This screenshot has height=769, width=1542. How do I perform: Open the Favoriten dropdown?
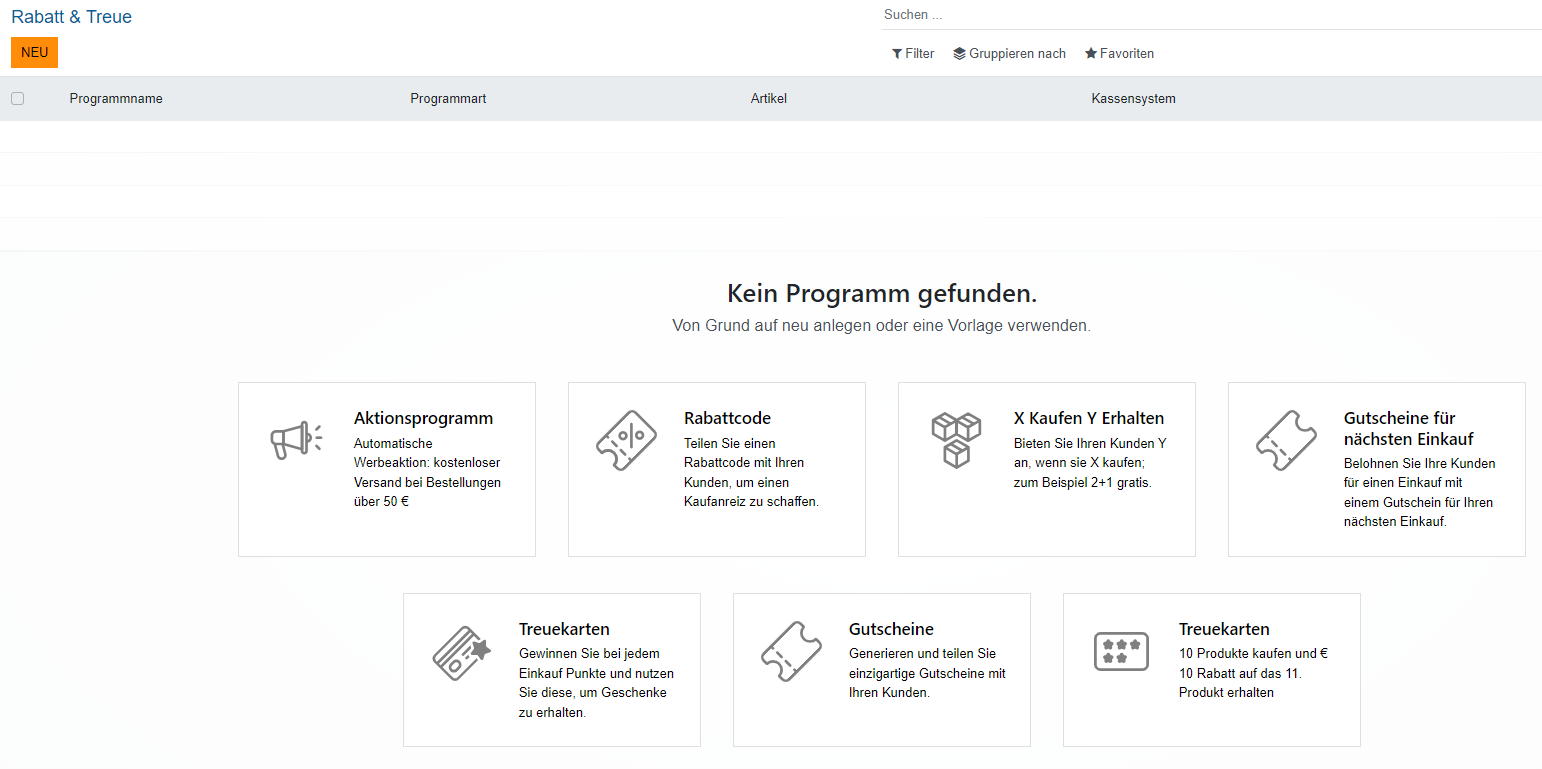pyautogui.click(x=1119, y=54)
